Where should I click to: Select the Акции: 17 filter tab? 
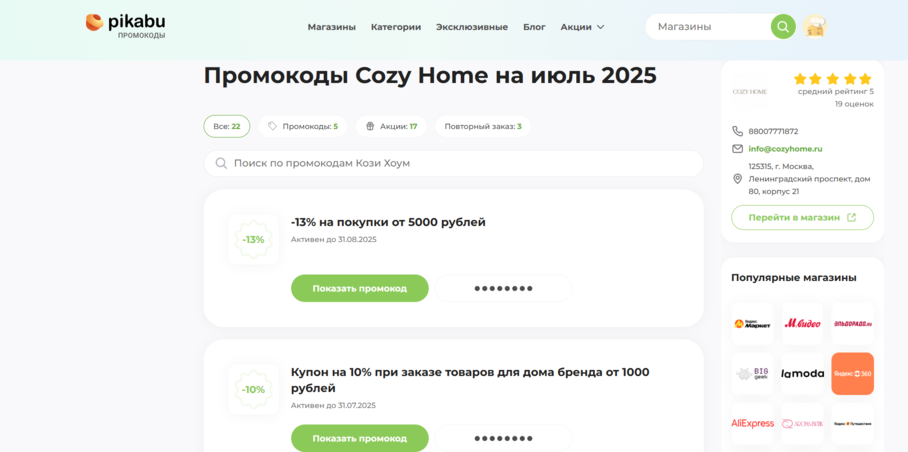pyautogui.click(x=391, y=126)
